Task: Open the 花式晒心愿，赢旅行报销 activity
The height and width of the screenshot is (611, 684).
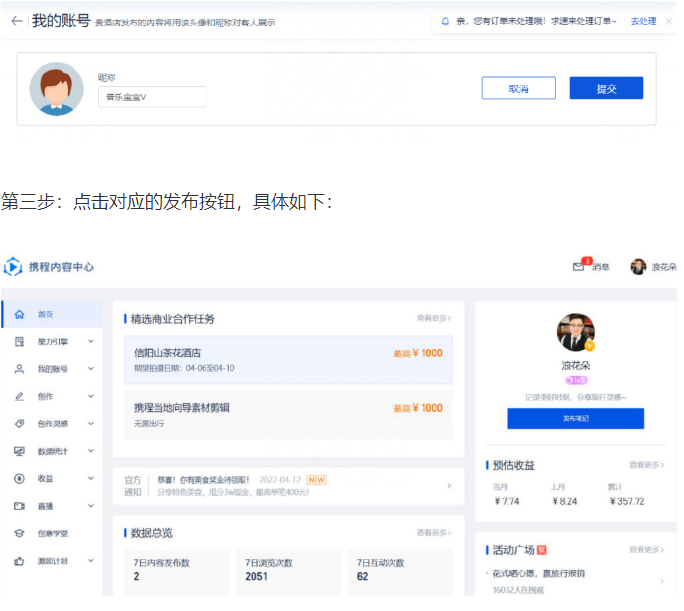Action: pyautogui.click(x=538, y=573)
